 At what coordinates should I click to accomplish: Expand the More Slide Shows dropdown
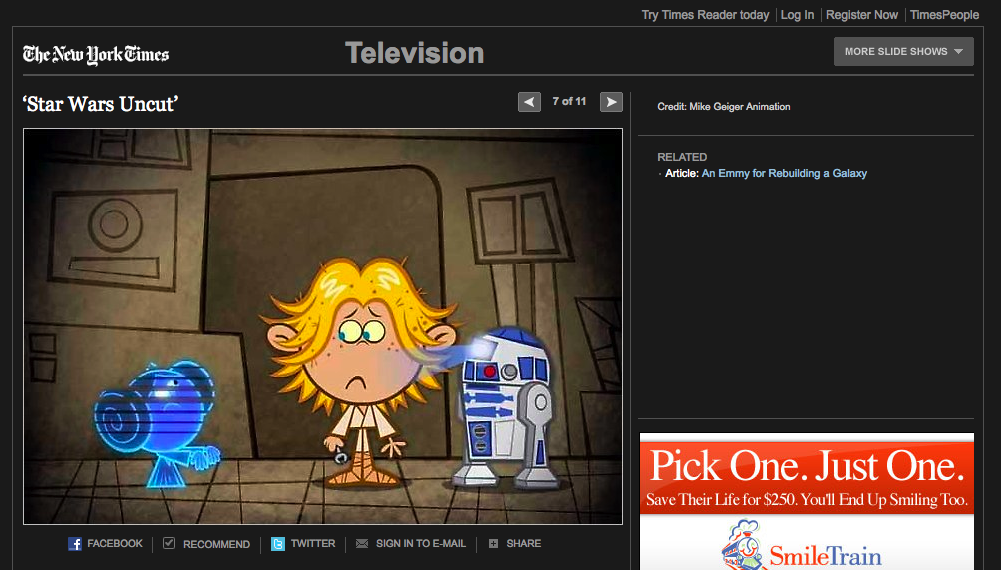(x=903, y=52)
